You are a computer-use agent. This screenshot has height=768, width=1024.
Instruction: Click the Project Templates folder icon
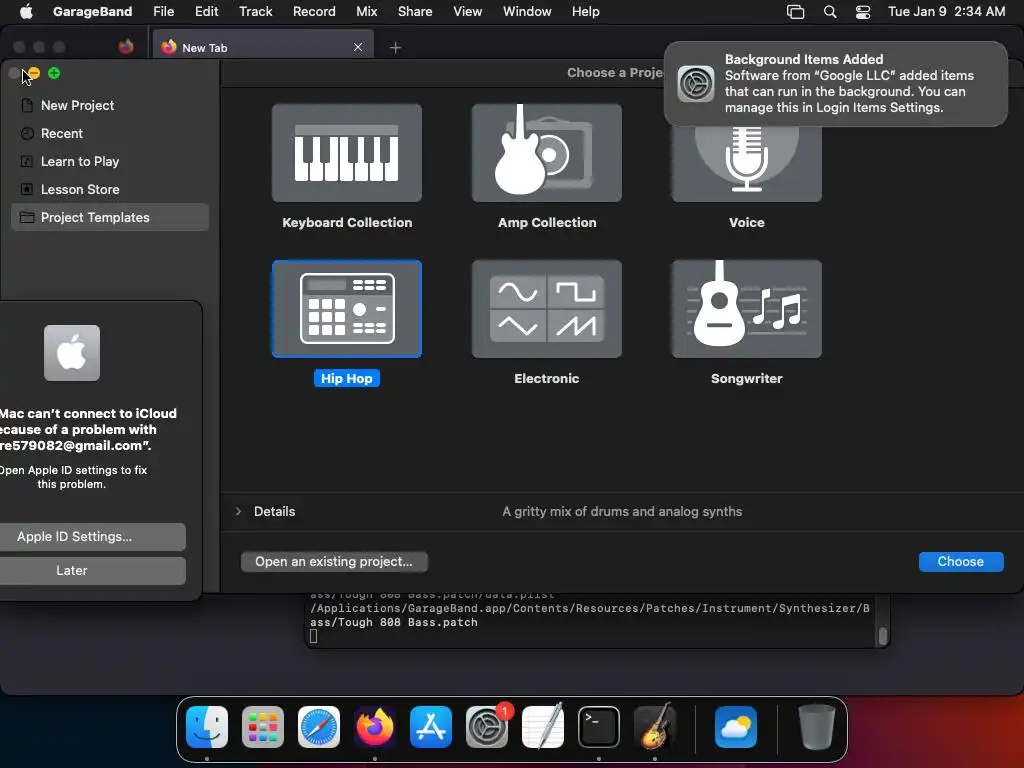[27, 217]
